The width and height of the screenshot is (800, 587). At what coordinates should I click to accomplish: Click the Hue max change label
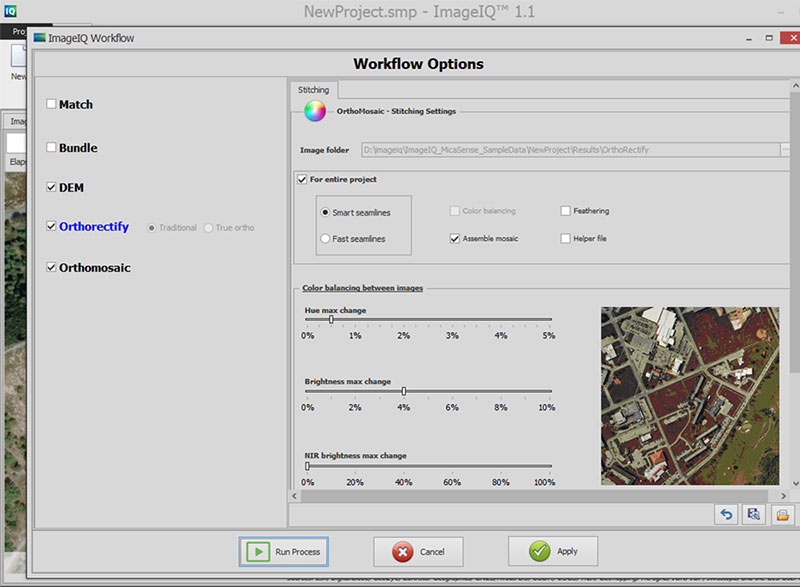335,310
